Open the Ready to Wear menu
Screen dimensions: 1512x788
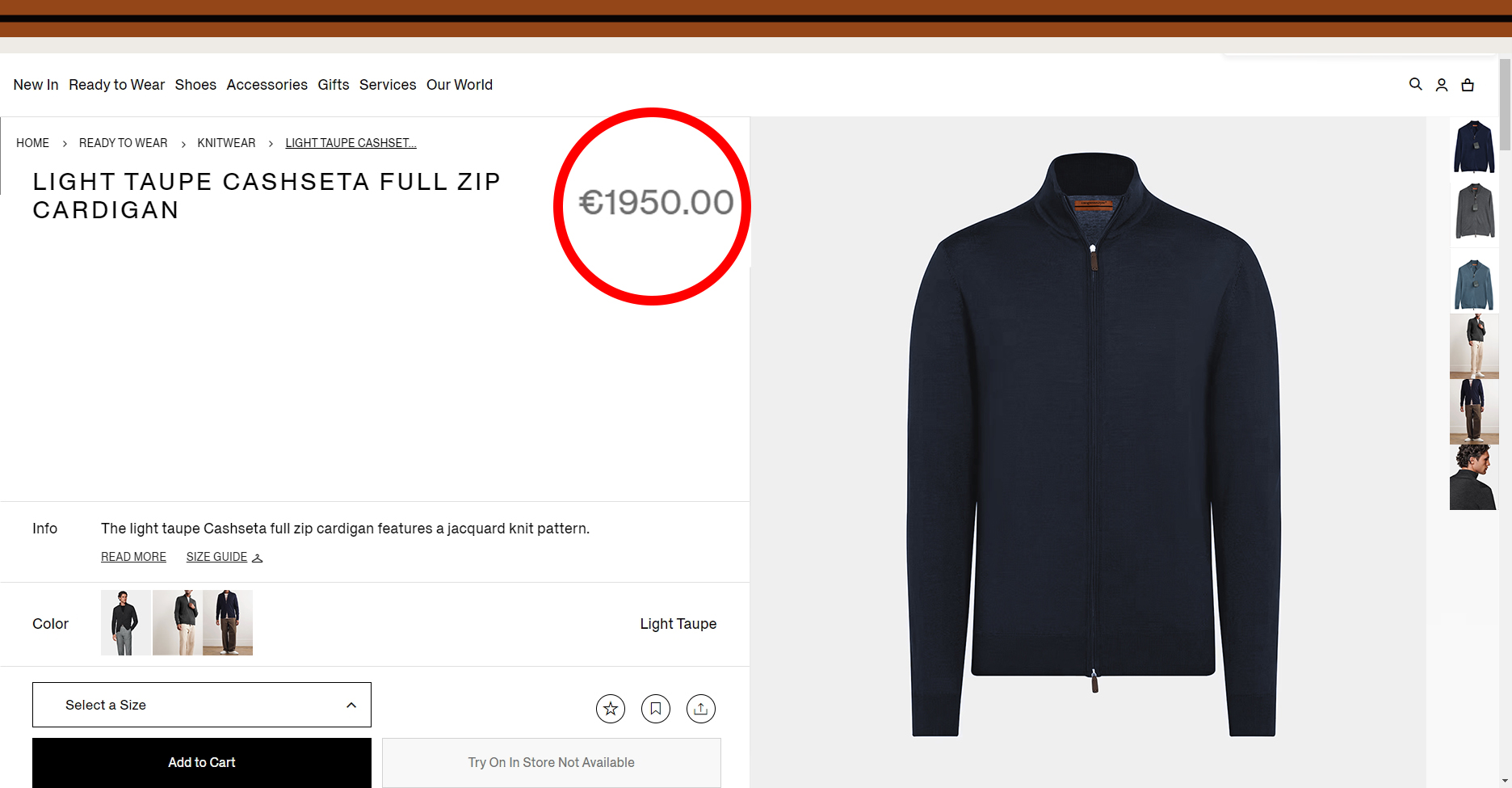(116, 85)
